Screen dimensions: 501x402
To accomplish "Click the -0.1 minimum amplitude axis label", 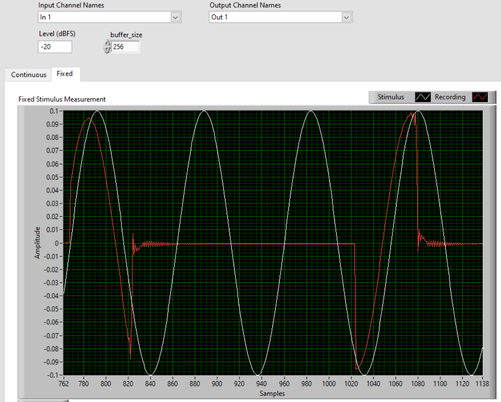I will tap(52, 375).
